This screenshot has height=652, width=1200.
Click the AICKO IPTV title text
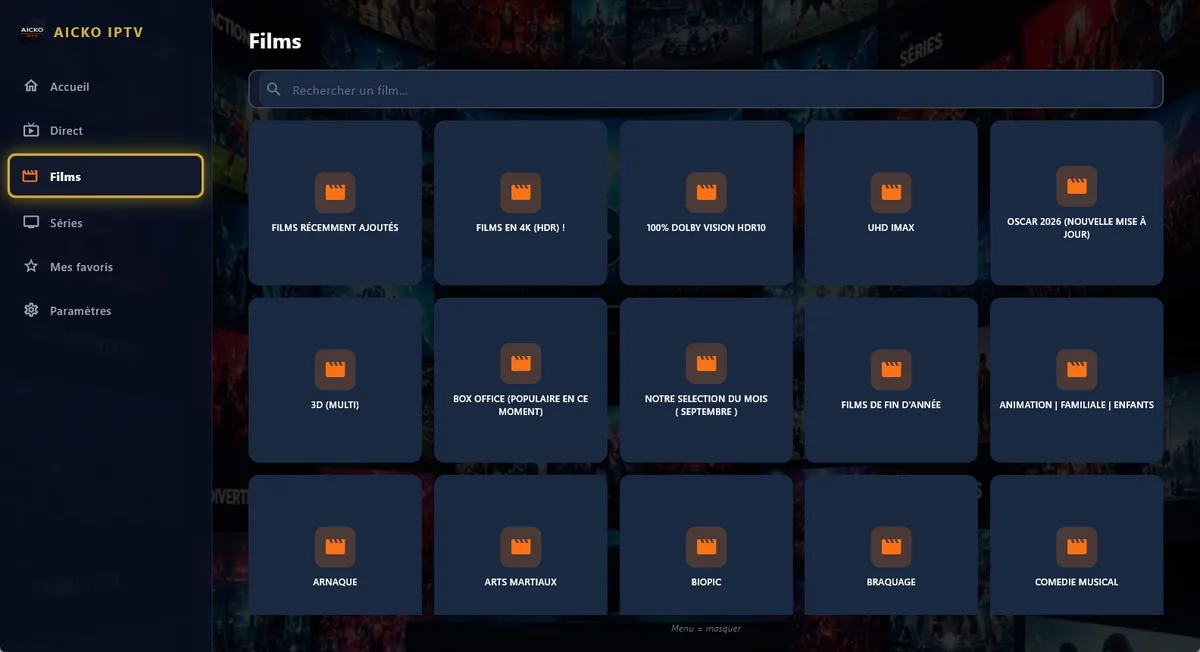point(99,32)
